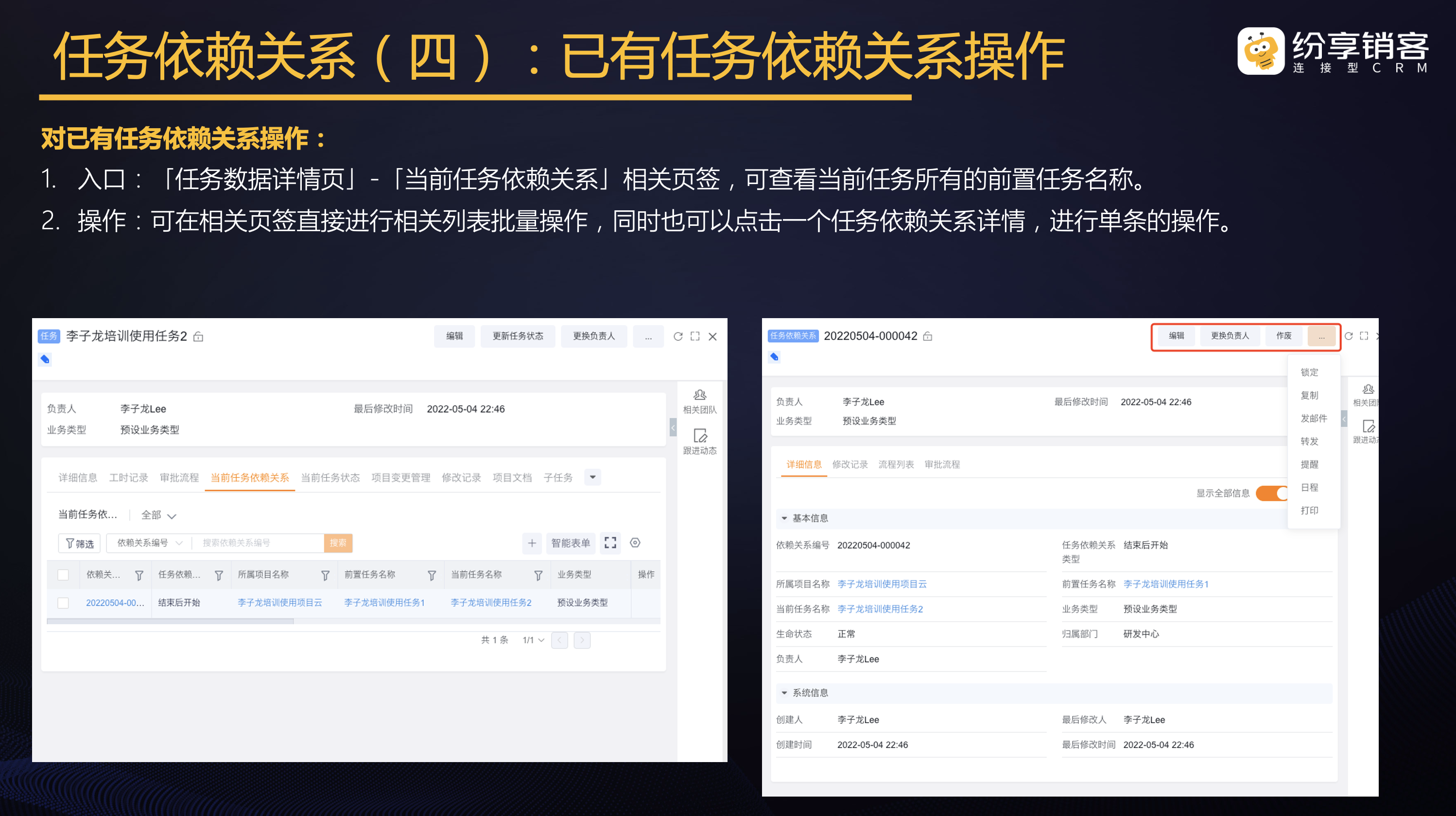Check the select-all header checkbox
The height and width of the screenshot is (816, 1456).
63,575
